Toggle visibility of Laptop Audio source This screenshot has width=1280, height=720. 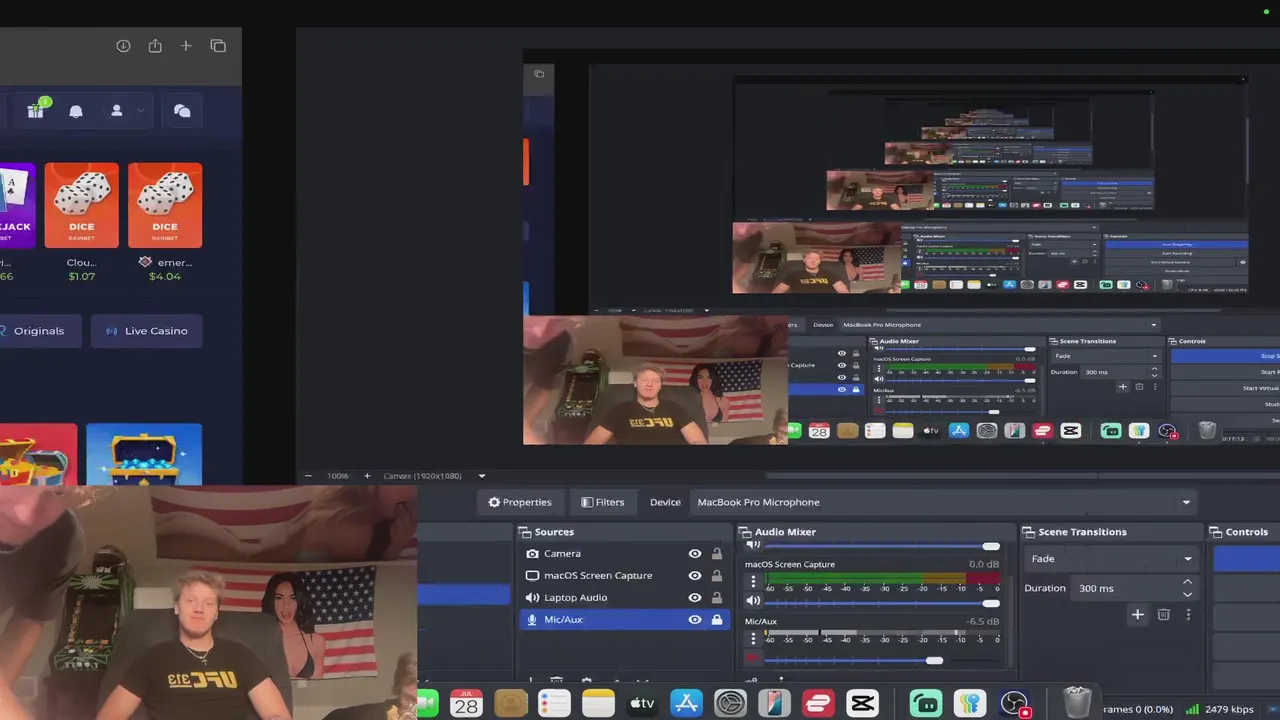pyautogui.click(x=695, y=598)
